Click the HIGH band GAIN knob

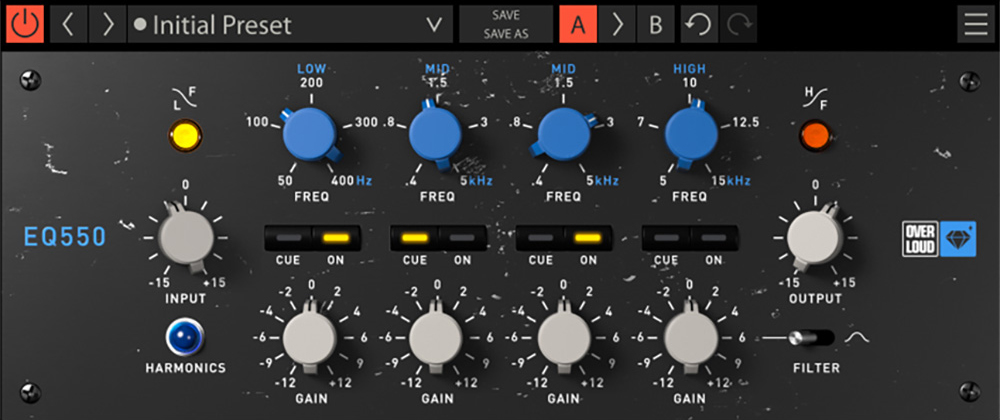tap(691, 338)
